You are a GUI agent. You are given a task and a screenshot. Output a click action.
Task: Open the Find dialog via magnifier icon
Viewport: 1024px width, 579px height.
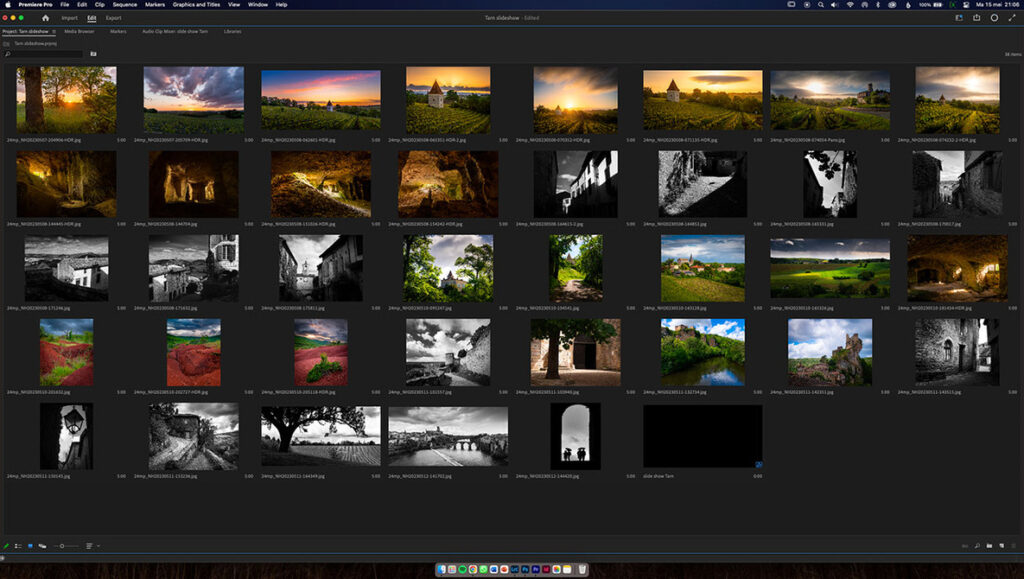click(977, 545)
